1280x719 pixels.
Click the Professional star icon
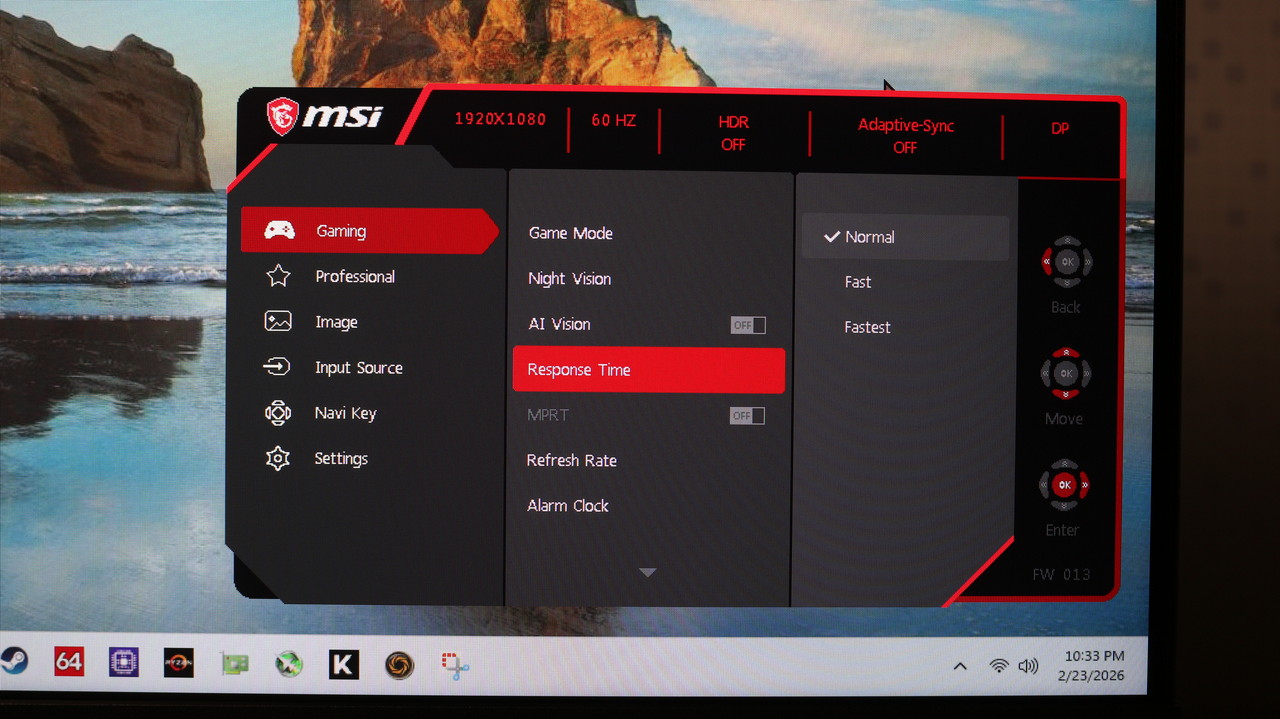(x=278, y=277)
